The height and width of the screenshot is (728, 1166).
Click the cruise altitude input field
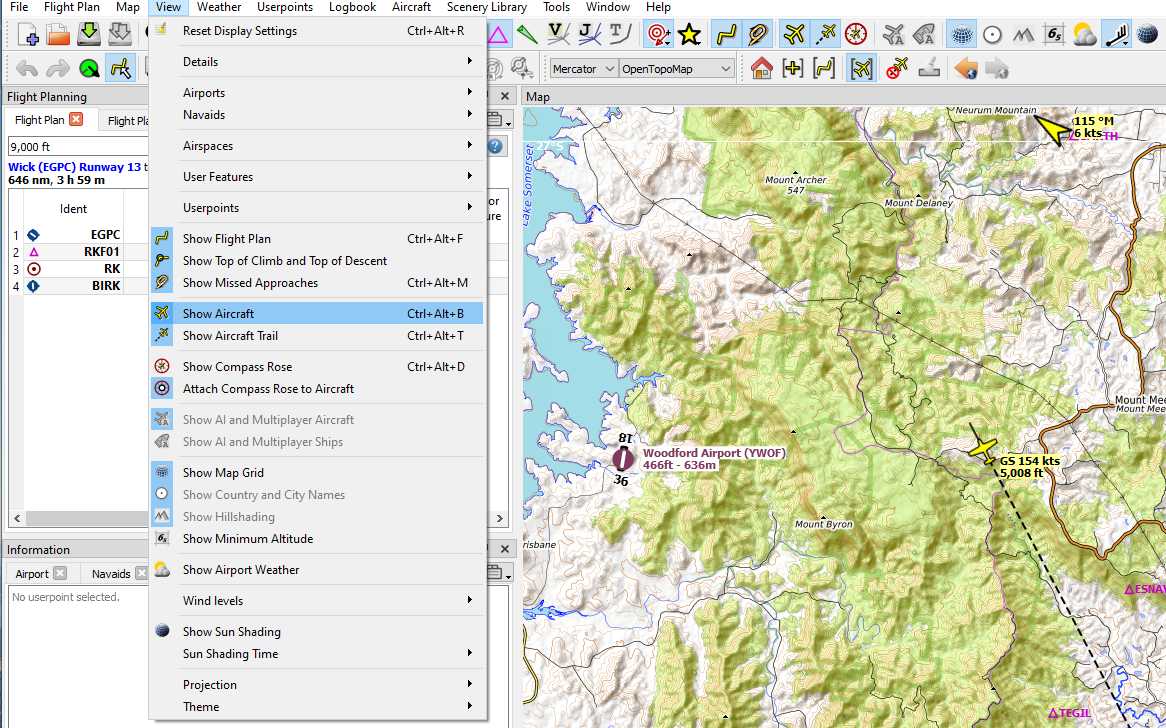pos(75,147)
